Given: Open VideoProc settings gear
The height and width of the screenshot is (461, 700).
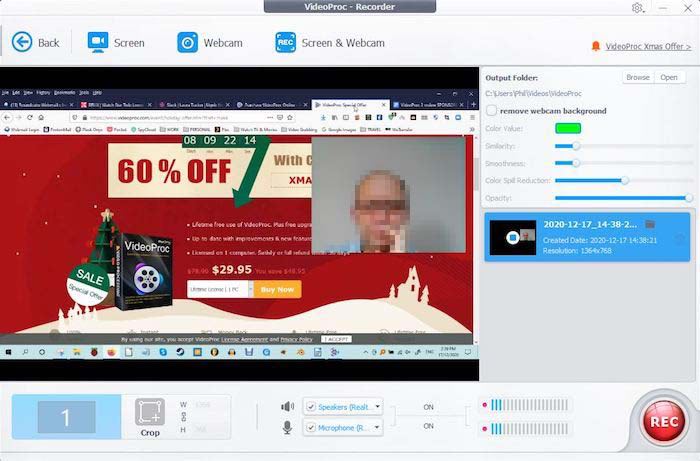Looking at the screenshot, I should (638, 8).
